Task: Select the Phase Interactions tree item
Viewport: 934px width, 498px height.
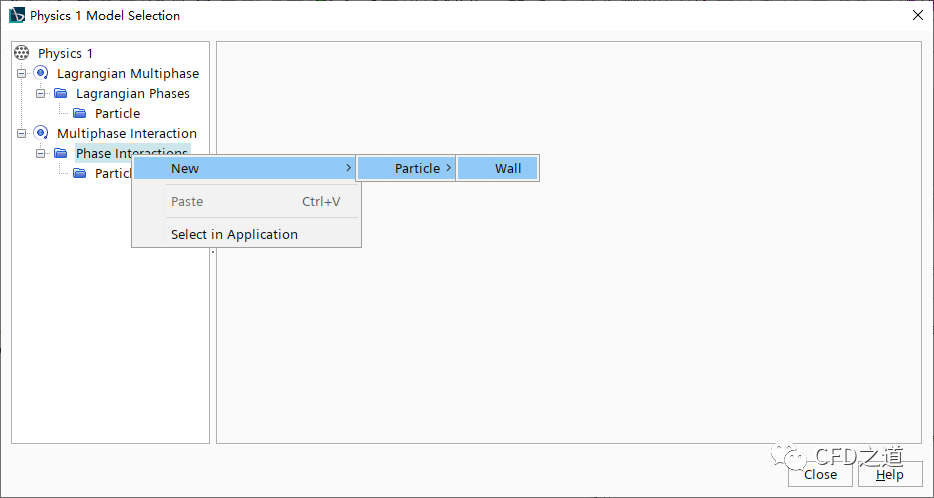Action: tap(133, 152)
